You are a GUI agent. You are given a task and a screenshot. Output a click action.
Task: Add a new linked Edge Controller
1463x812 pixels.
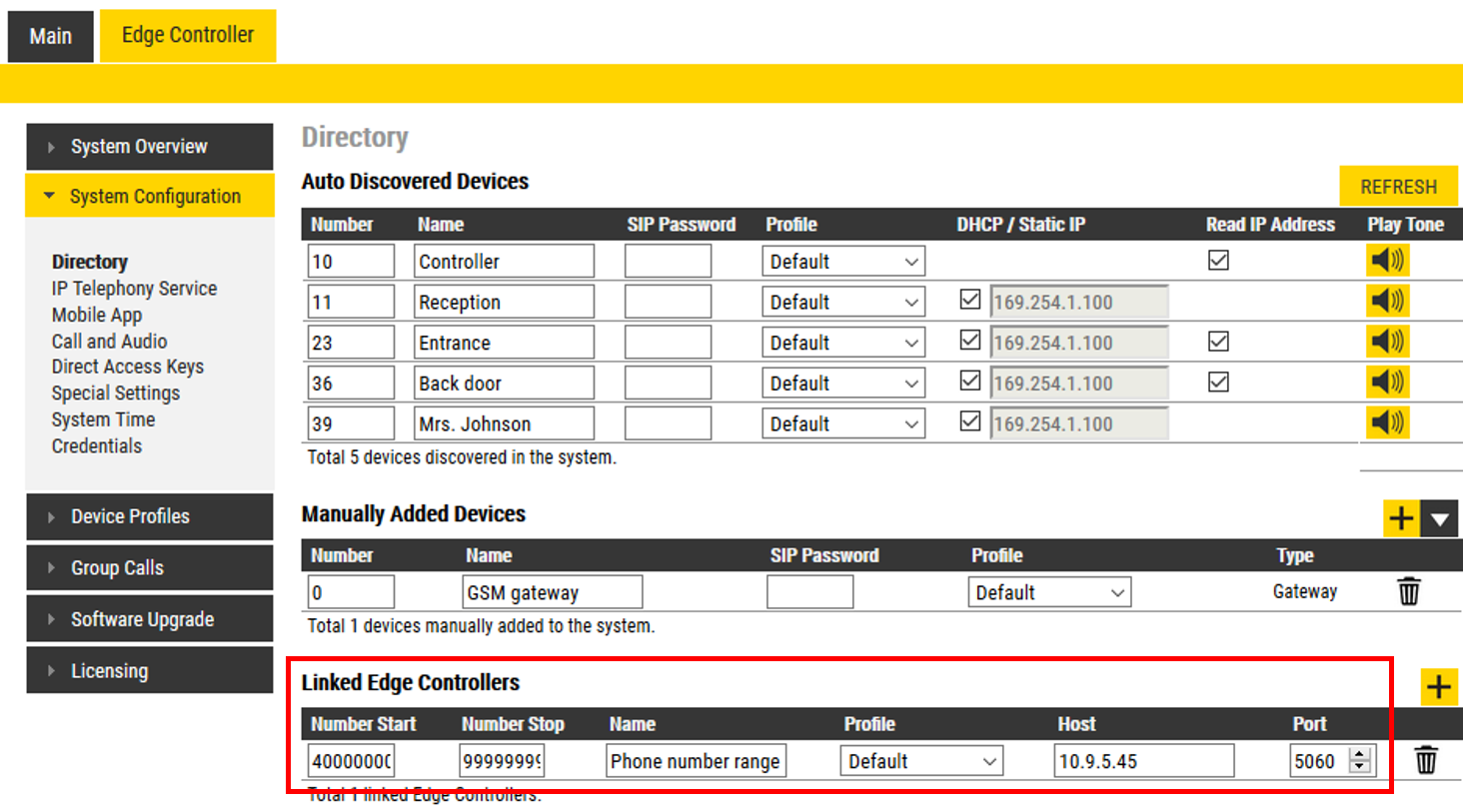pos(1438,687)
